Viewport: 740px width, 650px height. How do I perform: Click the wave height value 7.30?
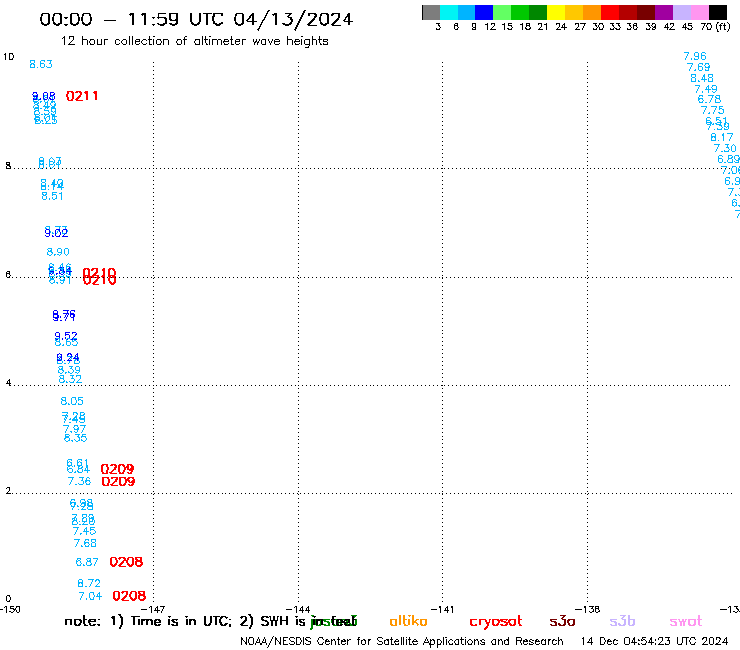pos(725,149)
